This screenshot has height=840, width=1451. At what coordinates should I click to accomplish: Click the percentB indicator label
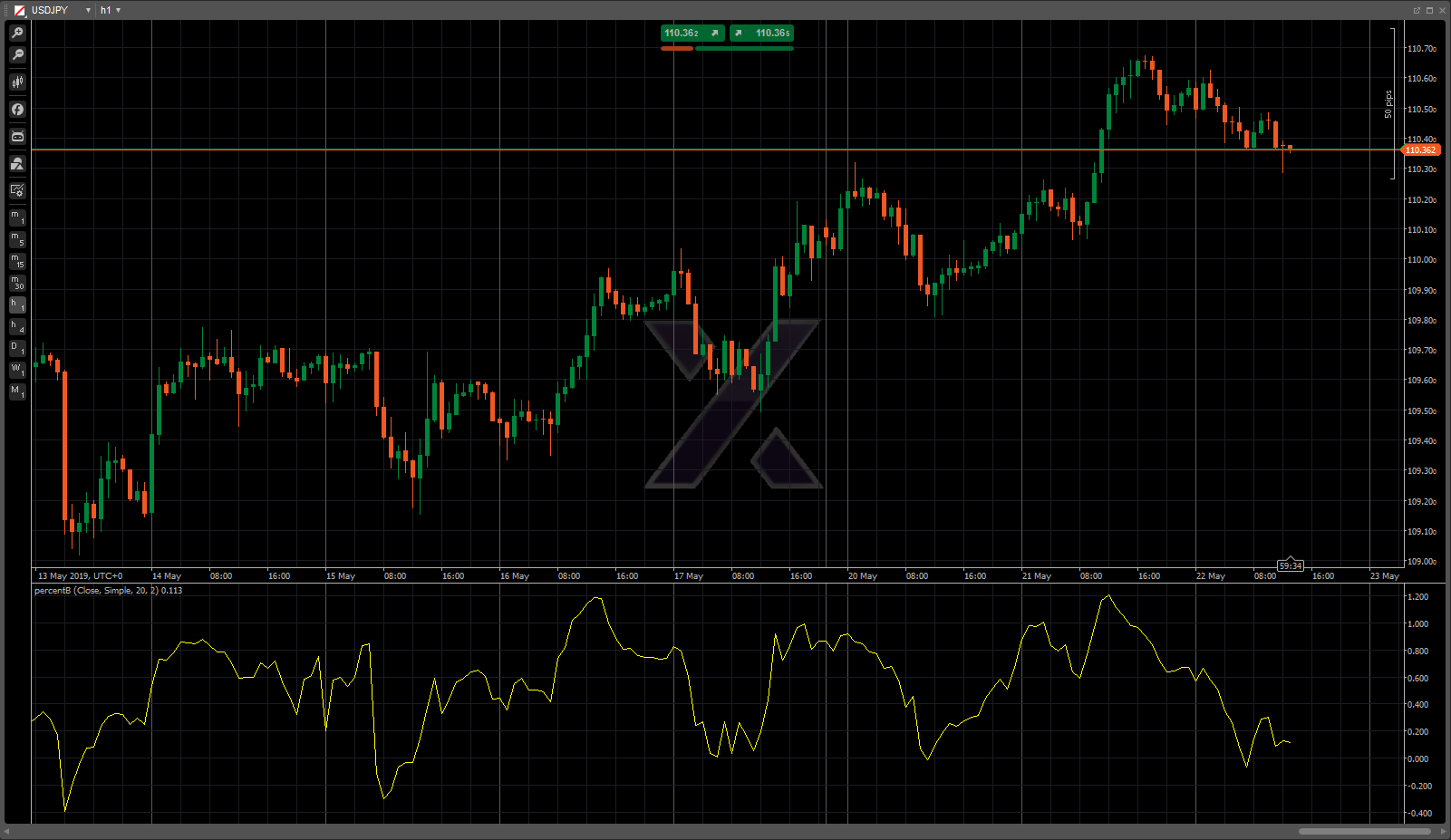coord(108,591)
